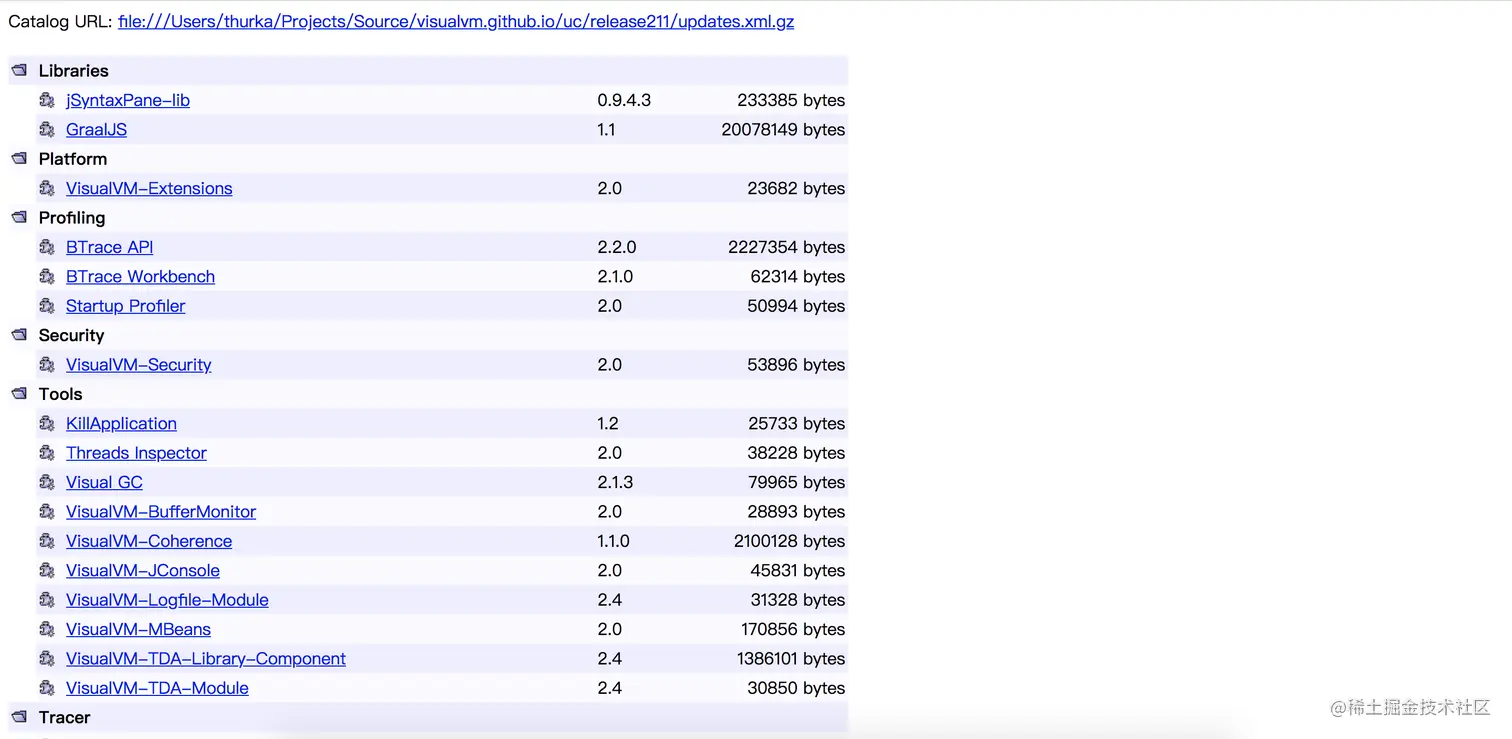Open the KillApplication plugin link
The image size is (1512, 739).
pos(121,423)
